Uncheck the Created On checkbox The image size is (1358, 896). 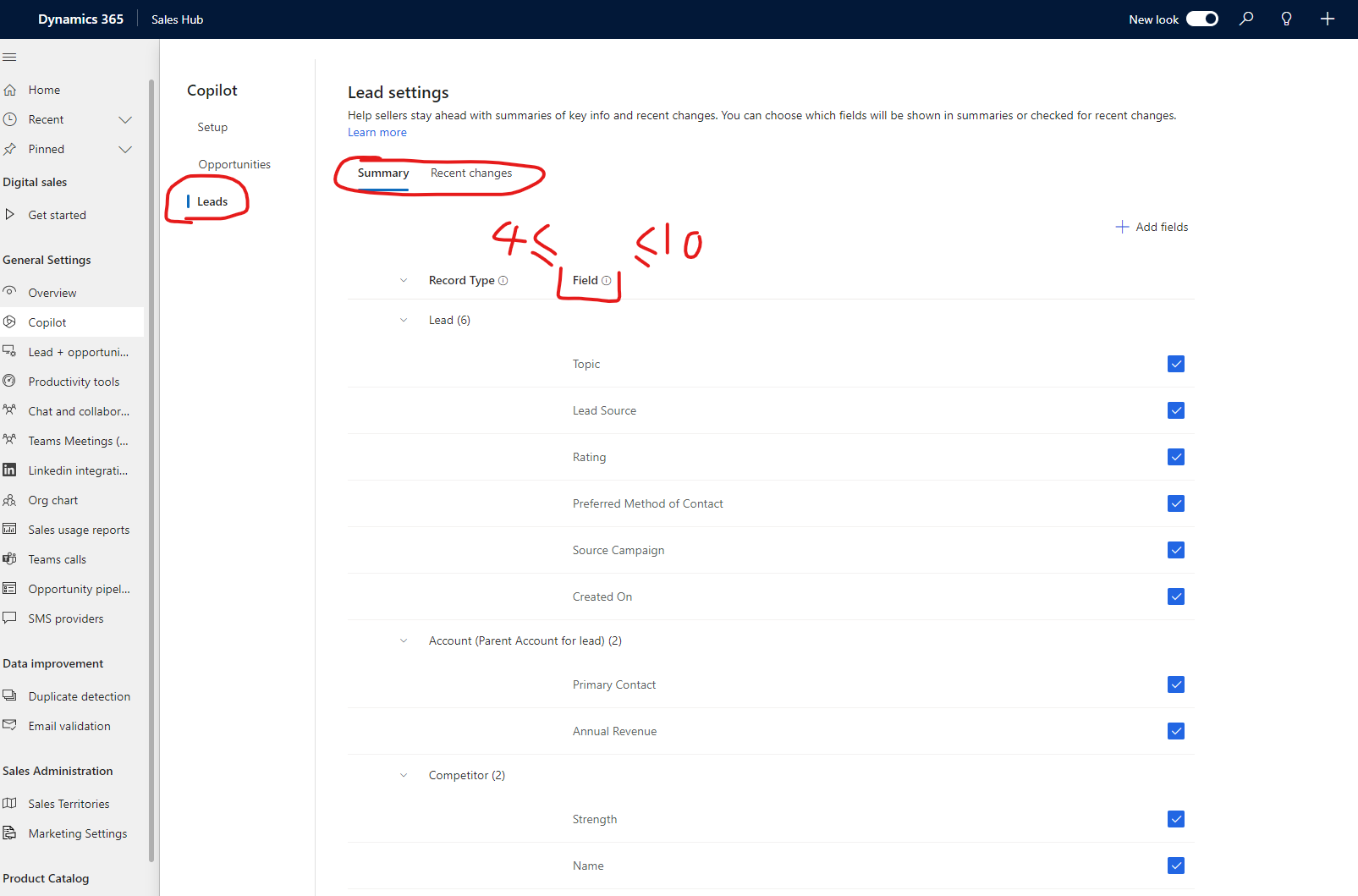pos(1176,596)
